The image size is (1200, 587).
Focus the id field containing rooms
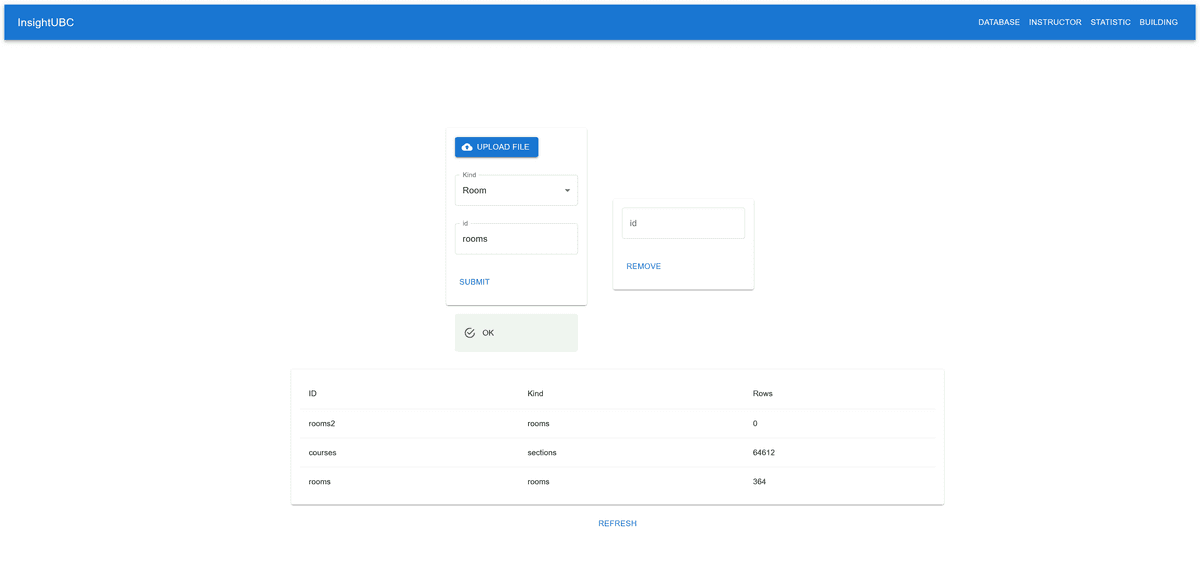pyautogui.click(x=516, y=239)
